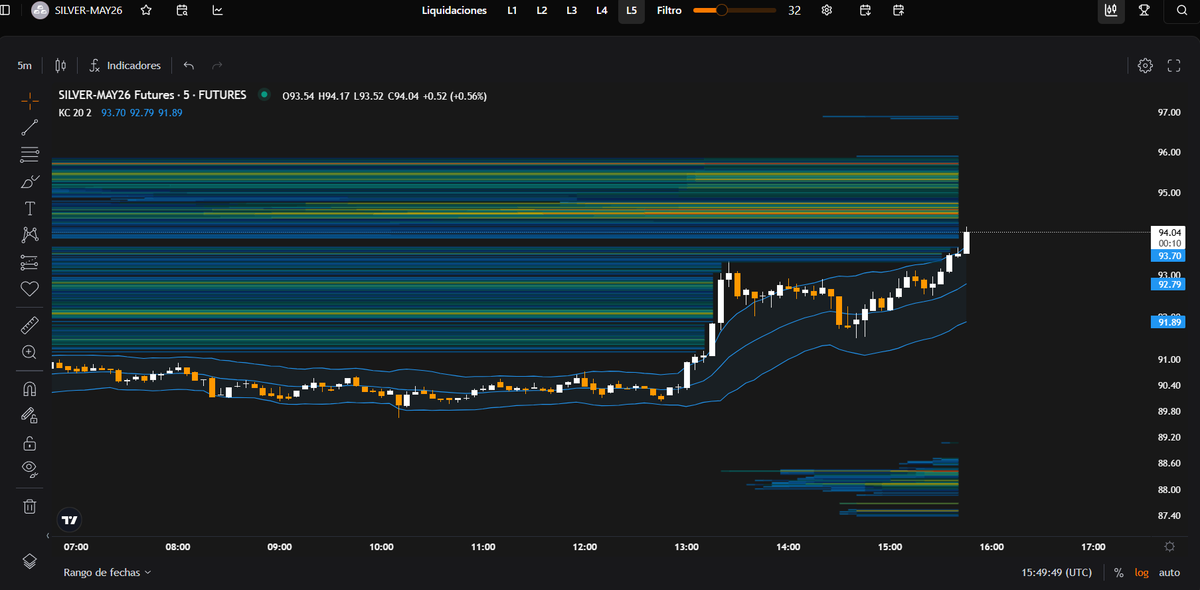Open time axis settings gear

point(1169,547)
